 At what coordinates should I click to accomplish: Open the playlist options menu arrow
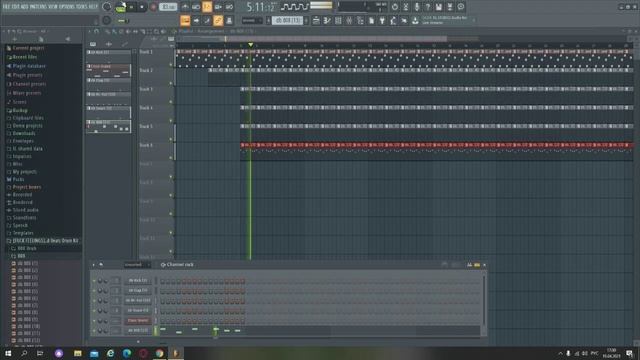point(90,31)
